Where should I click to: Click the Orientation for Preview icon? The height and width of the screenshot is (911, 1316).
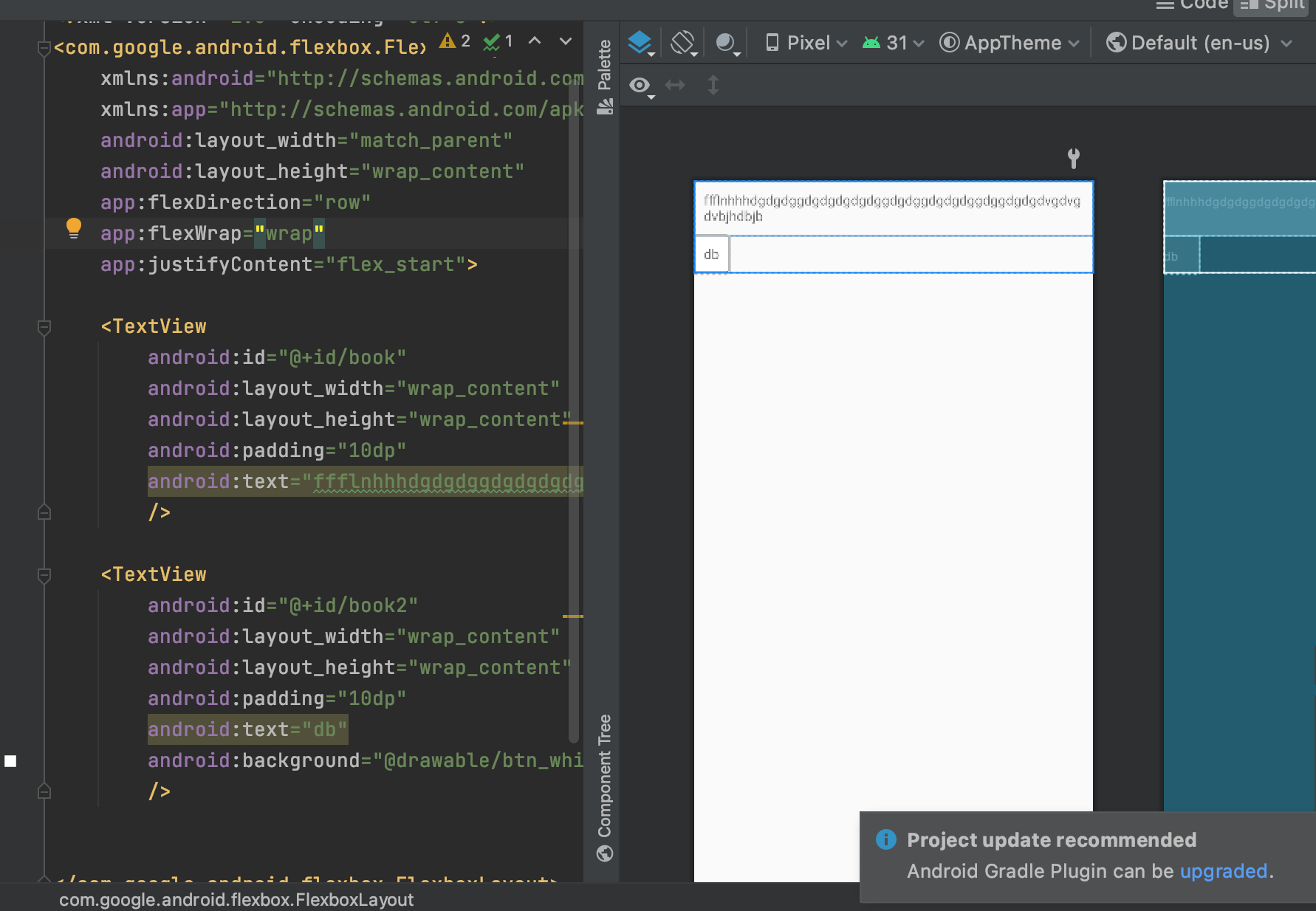point(684,43)
